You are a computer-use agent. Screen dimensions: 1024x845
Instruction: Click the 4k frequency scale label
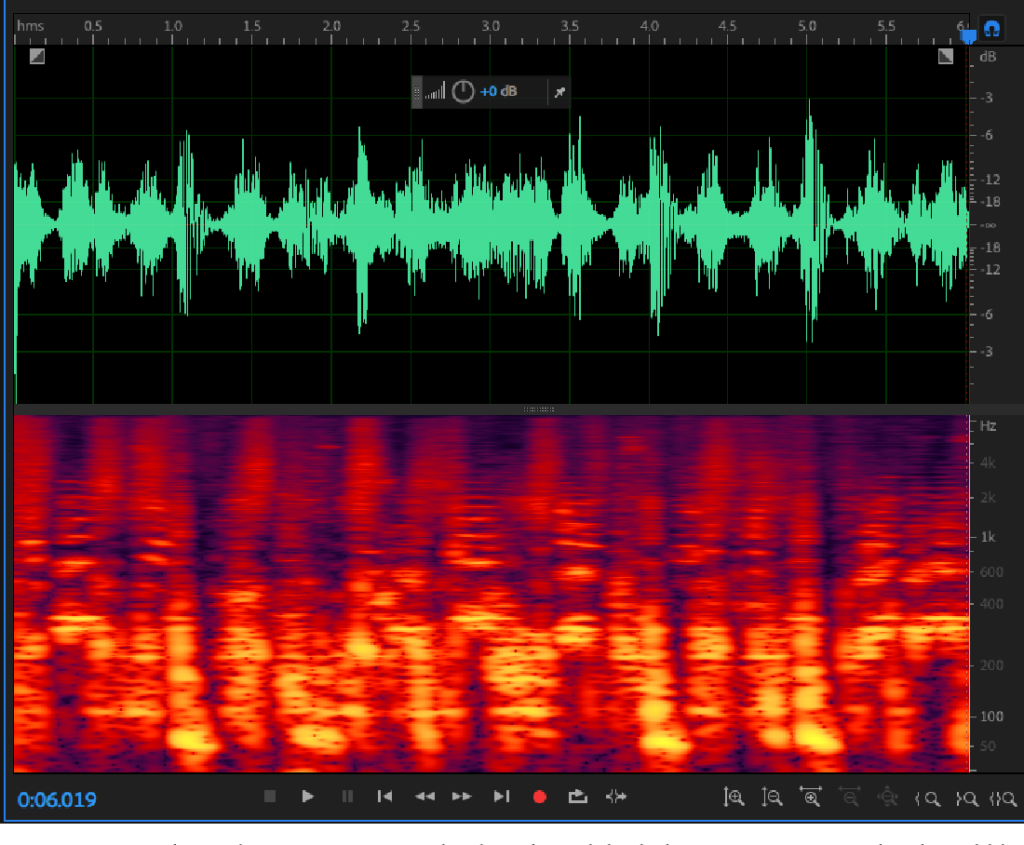[987, 463]
